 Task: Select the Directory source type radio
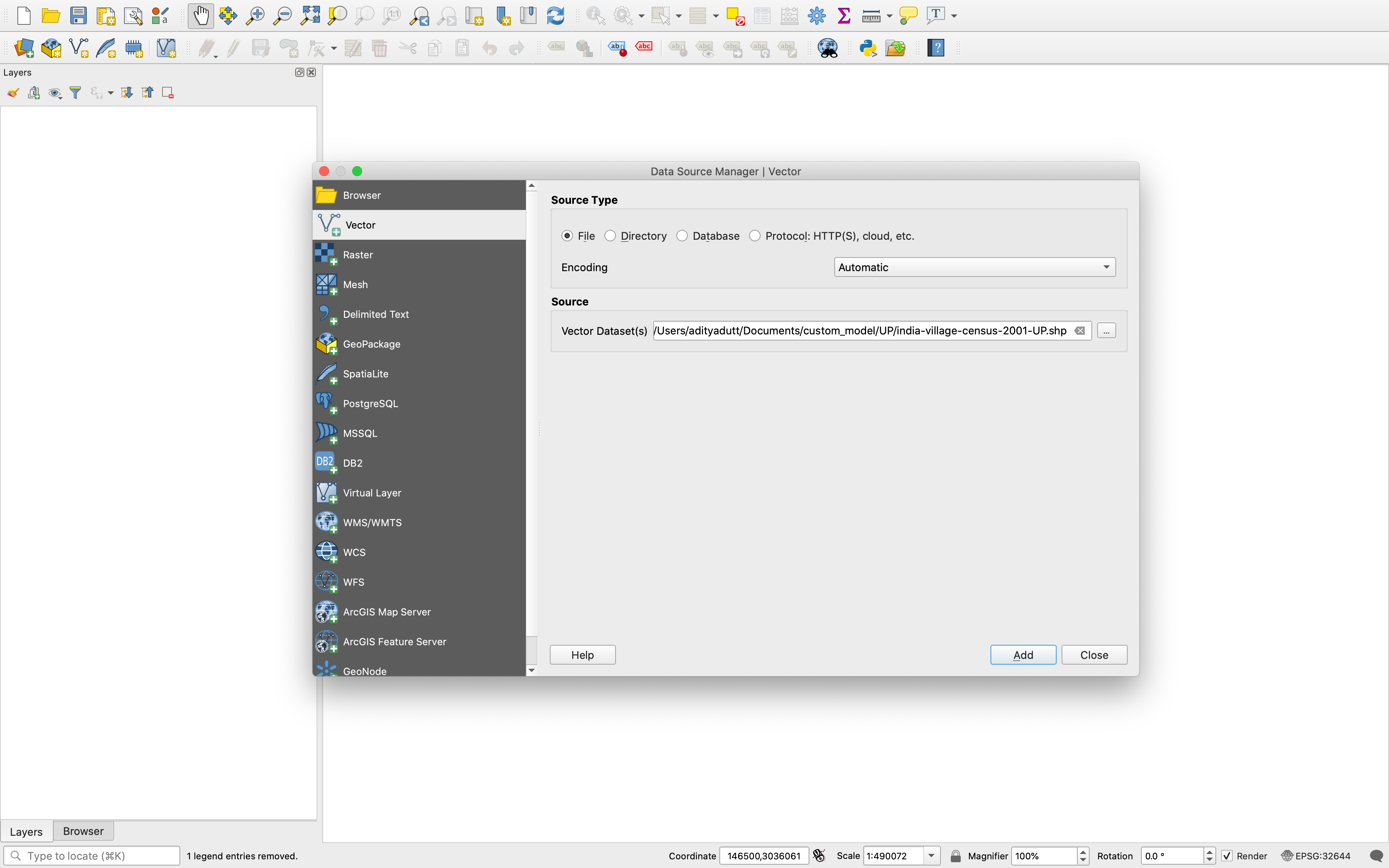point(610,236)
